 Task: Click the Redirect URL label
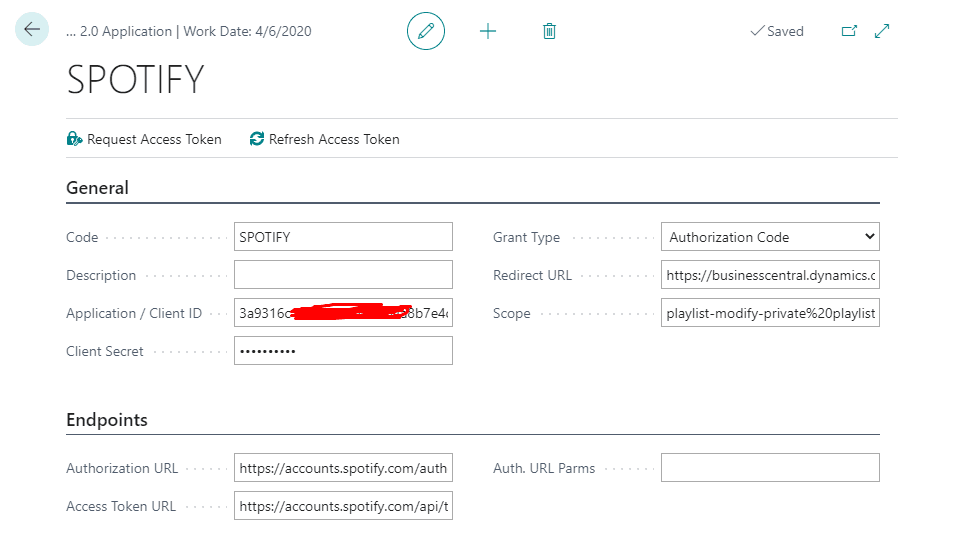point(532,275)
